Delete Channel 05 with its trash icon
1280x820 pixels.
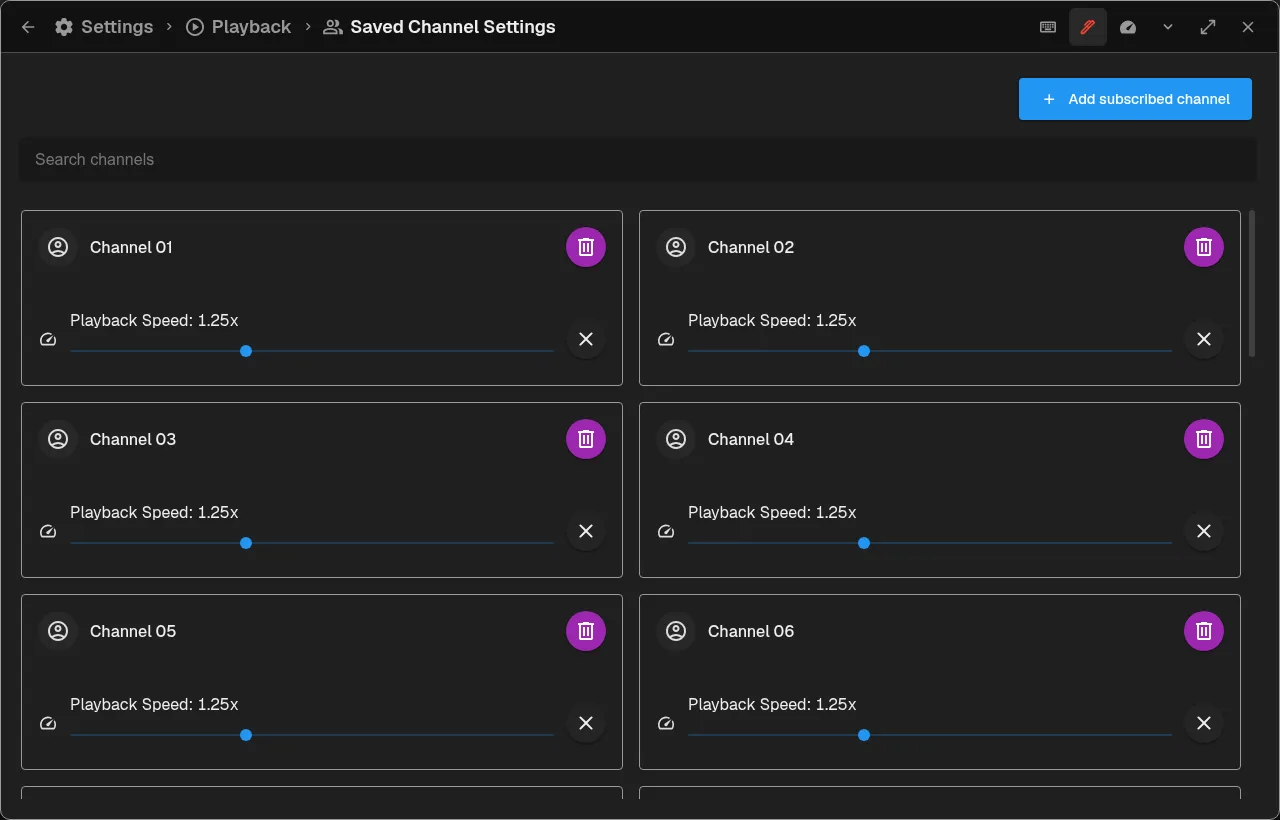coord(586,631)
